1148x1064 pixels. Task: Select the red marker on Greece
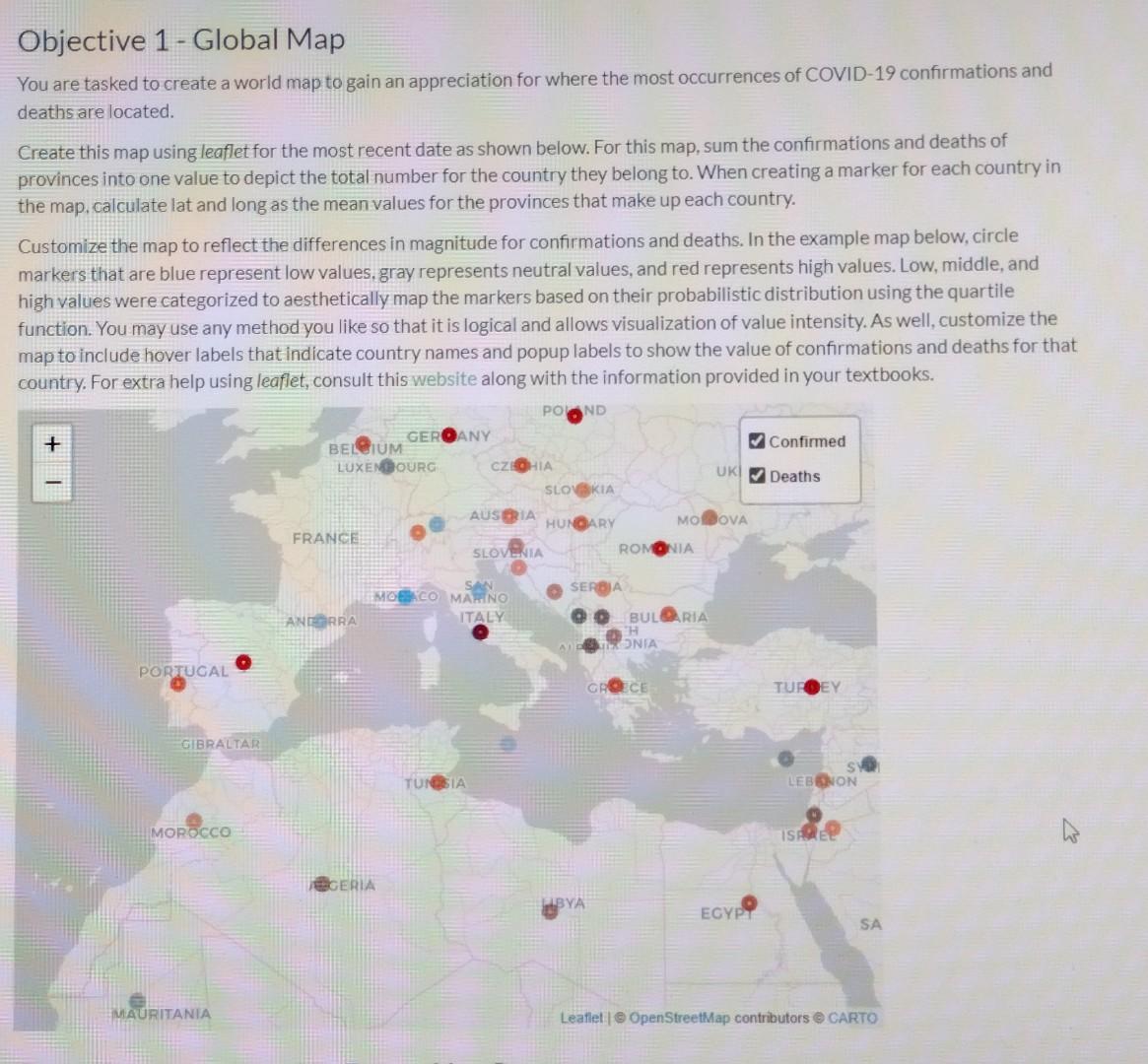615,685
